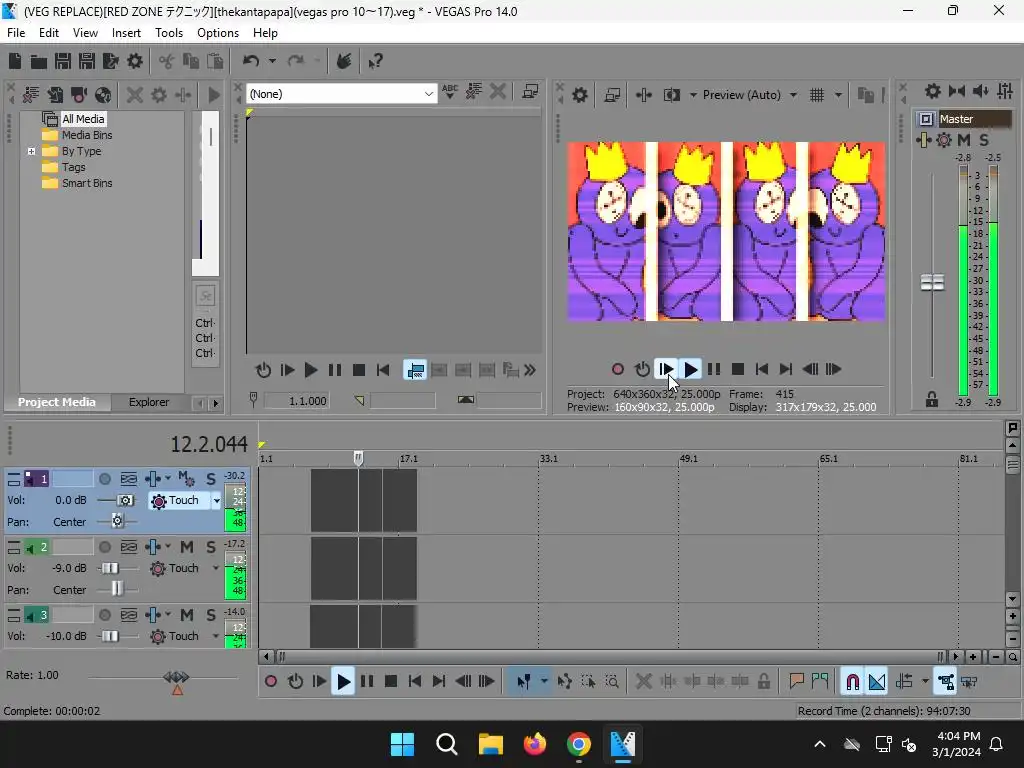The width and height of the screenshot is (1024, 768).
Task: Expand the By Type folder tree node
Action: click(31, 152)
